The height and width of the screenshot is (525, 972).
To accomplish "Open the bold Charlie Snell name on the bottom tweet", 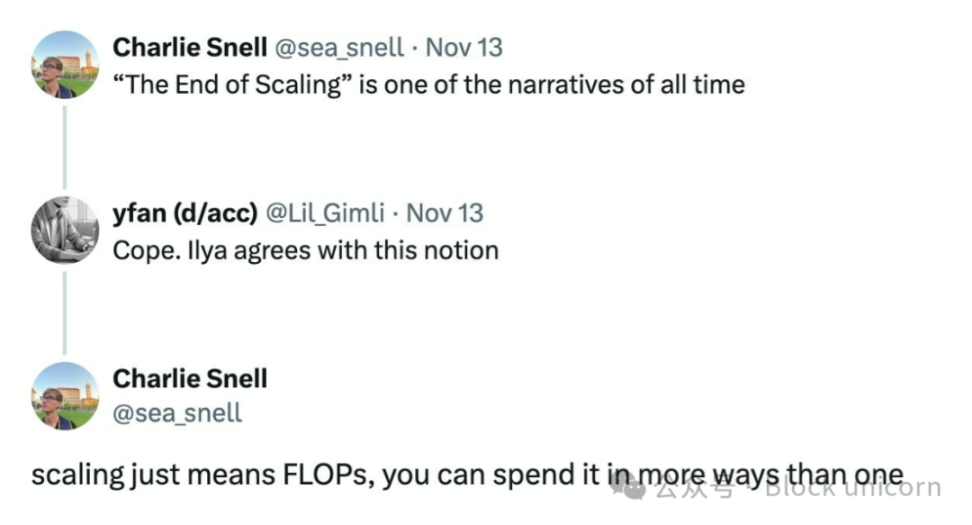I will [x=190, y=379].
